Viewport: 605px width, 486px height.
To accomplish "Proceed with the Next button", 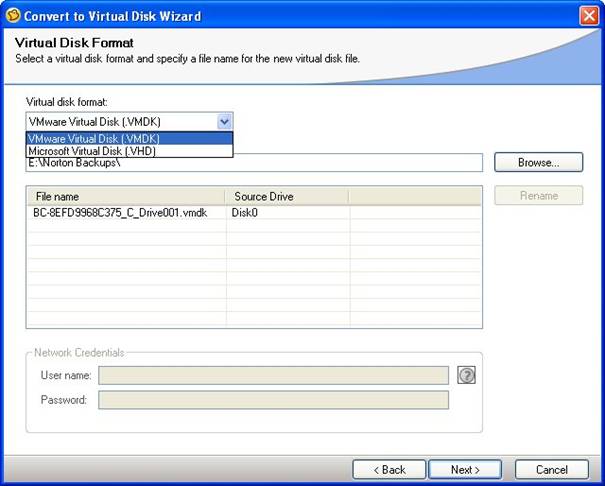I will click(x=465, y=469).
